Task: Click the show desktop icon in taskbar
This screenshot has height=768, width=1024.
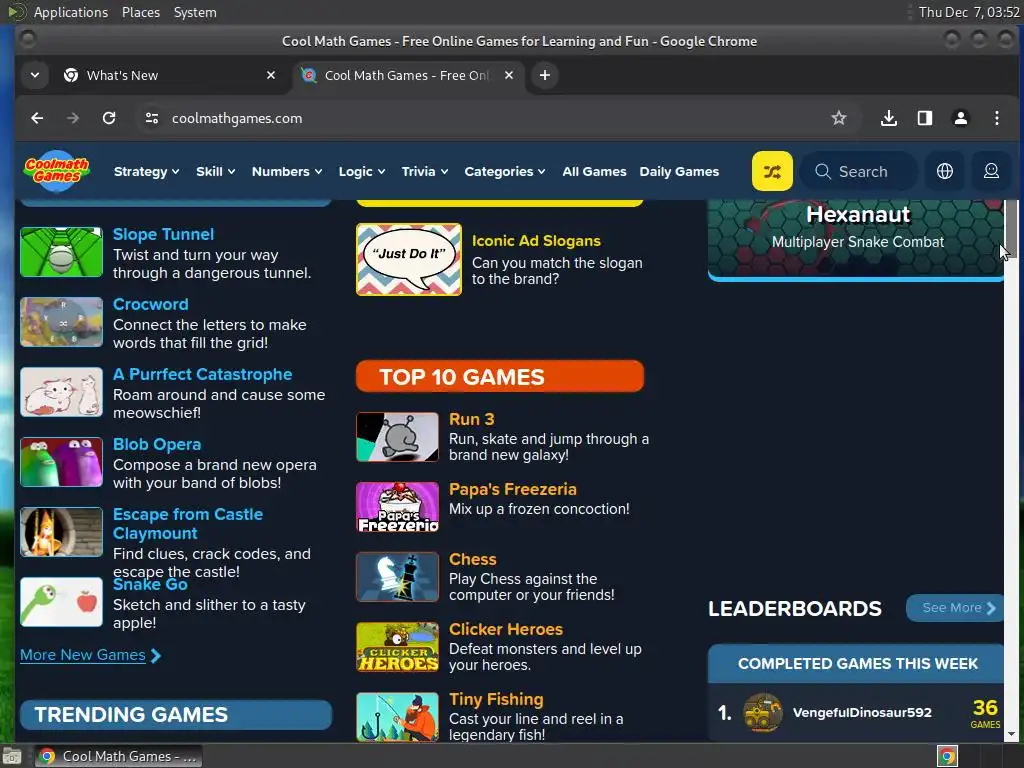Action: pyautogui.click(x=12, y=756)
